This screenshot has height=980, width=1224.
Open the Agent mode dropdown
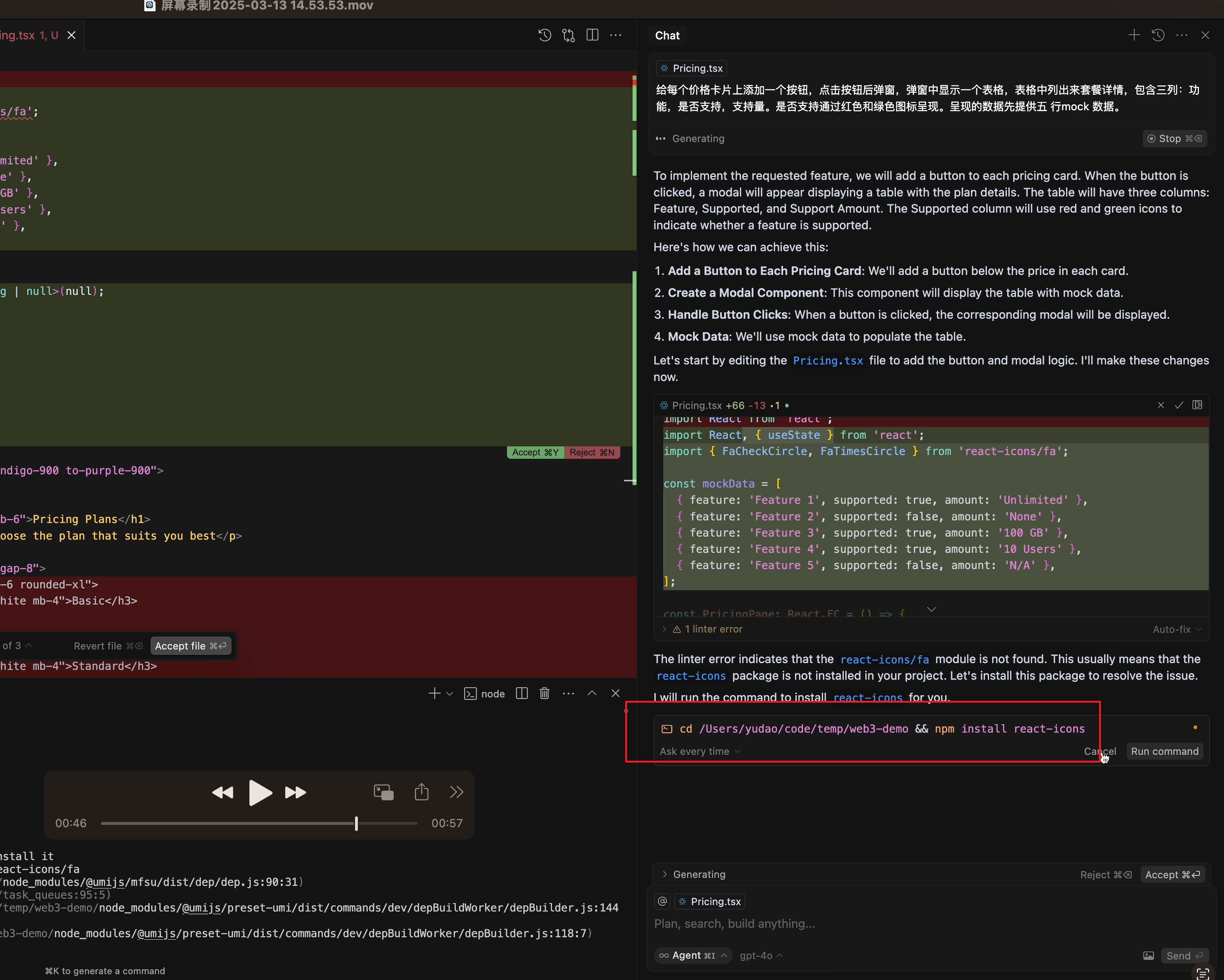[x=693, y=955]
